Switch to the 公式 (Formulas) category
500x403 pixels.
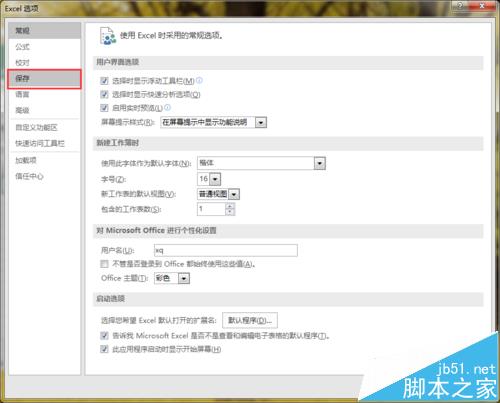tap(44, 47)
